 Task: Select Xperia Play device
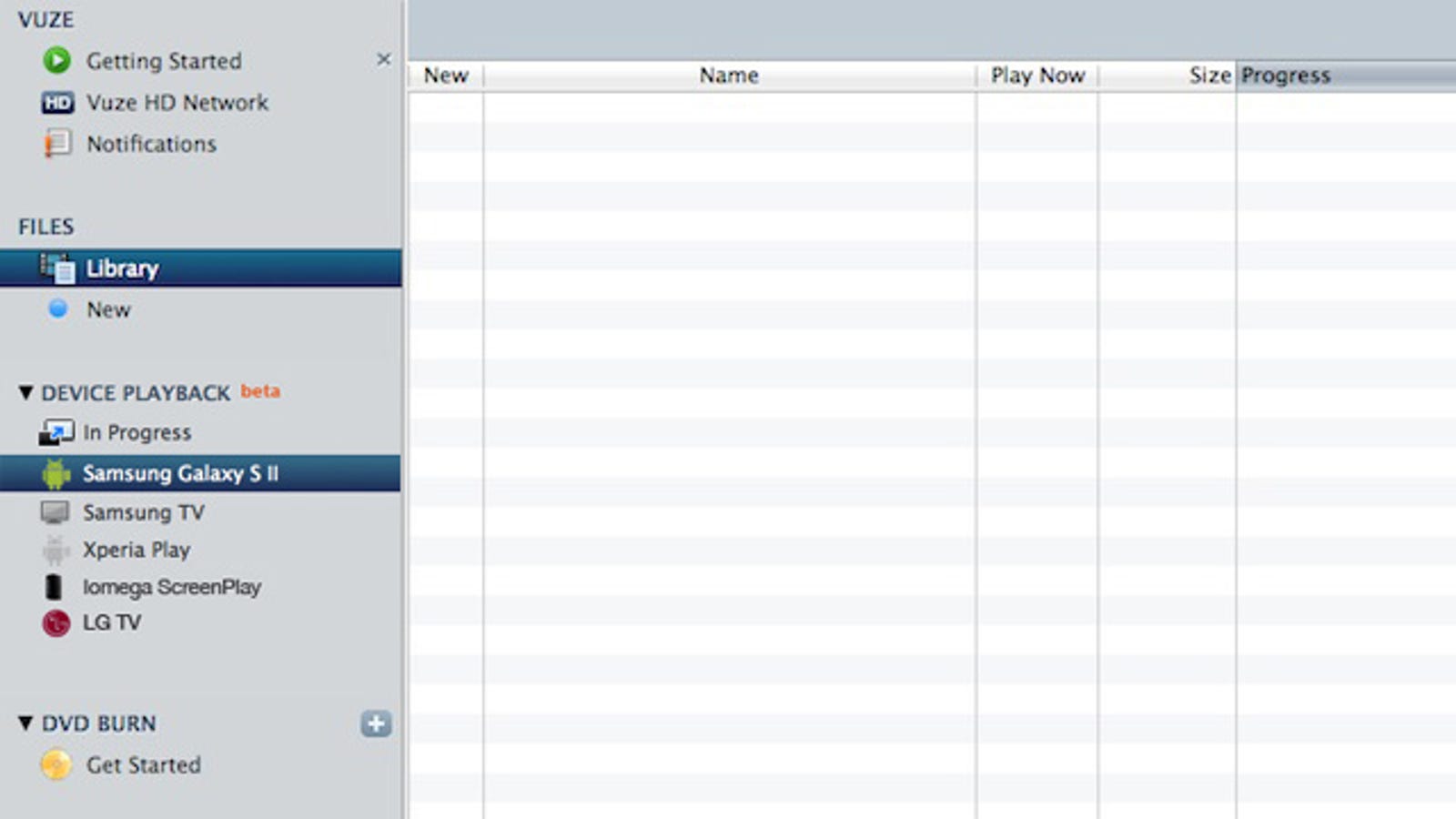tap(136, 550)
